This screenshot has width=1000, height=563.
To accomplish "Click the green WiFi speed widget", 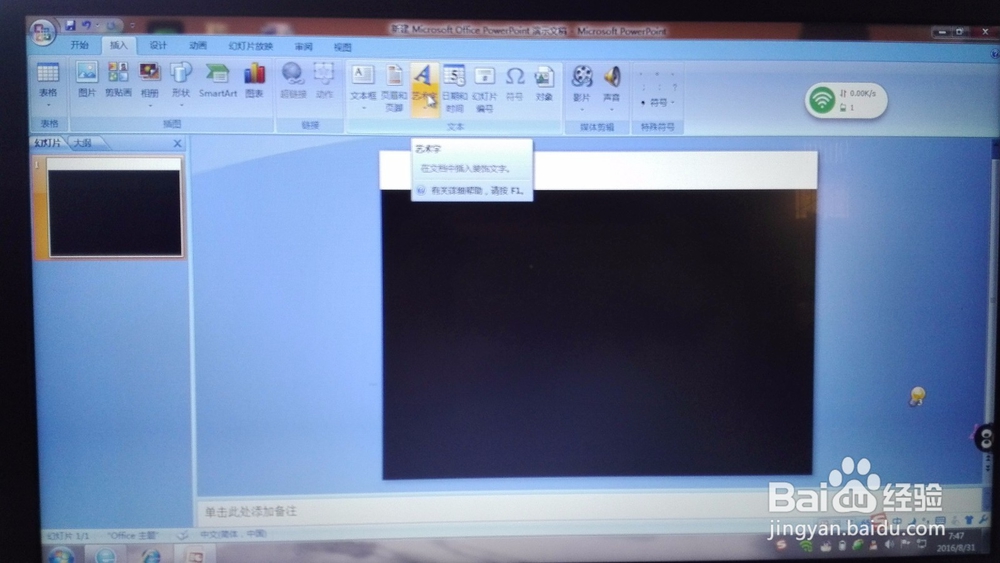I will [846, 100].
